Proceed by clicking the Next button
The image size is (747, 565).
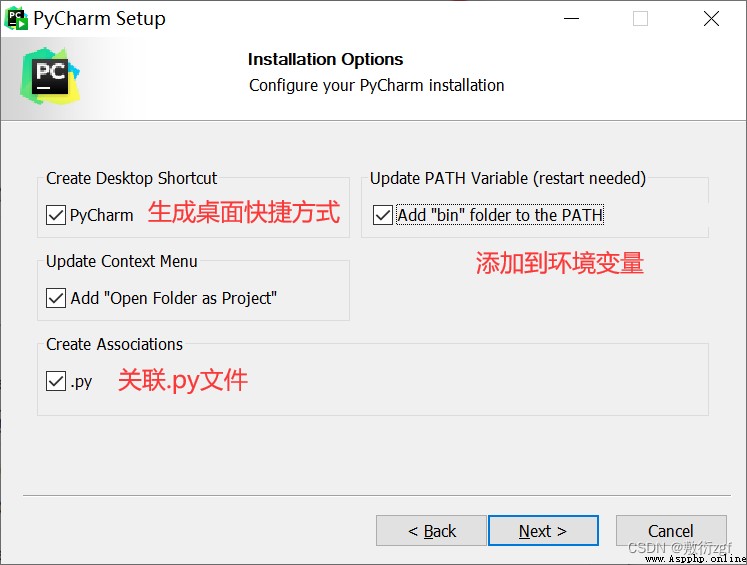click(x=543, y=530)
